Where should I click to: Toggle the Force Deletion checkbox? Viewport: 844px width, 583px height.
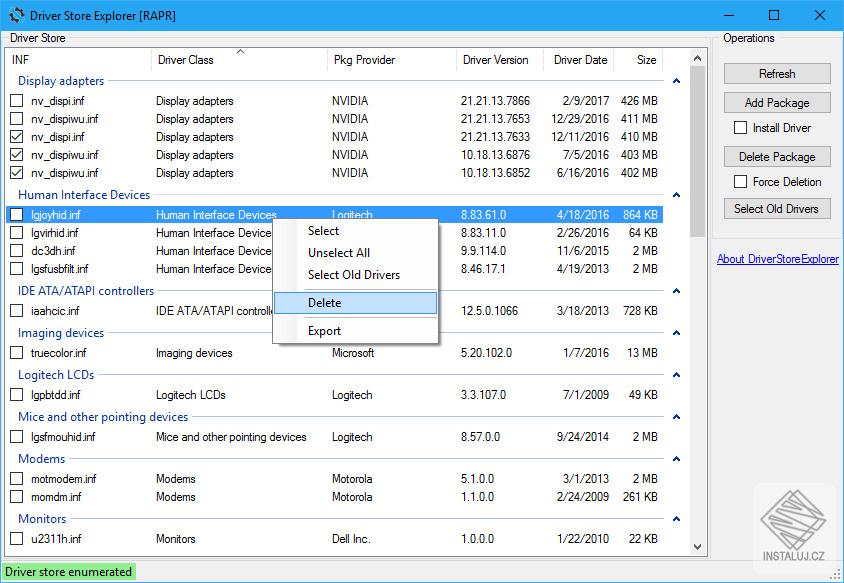(x=741, y=182)
